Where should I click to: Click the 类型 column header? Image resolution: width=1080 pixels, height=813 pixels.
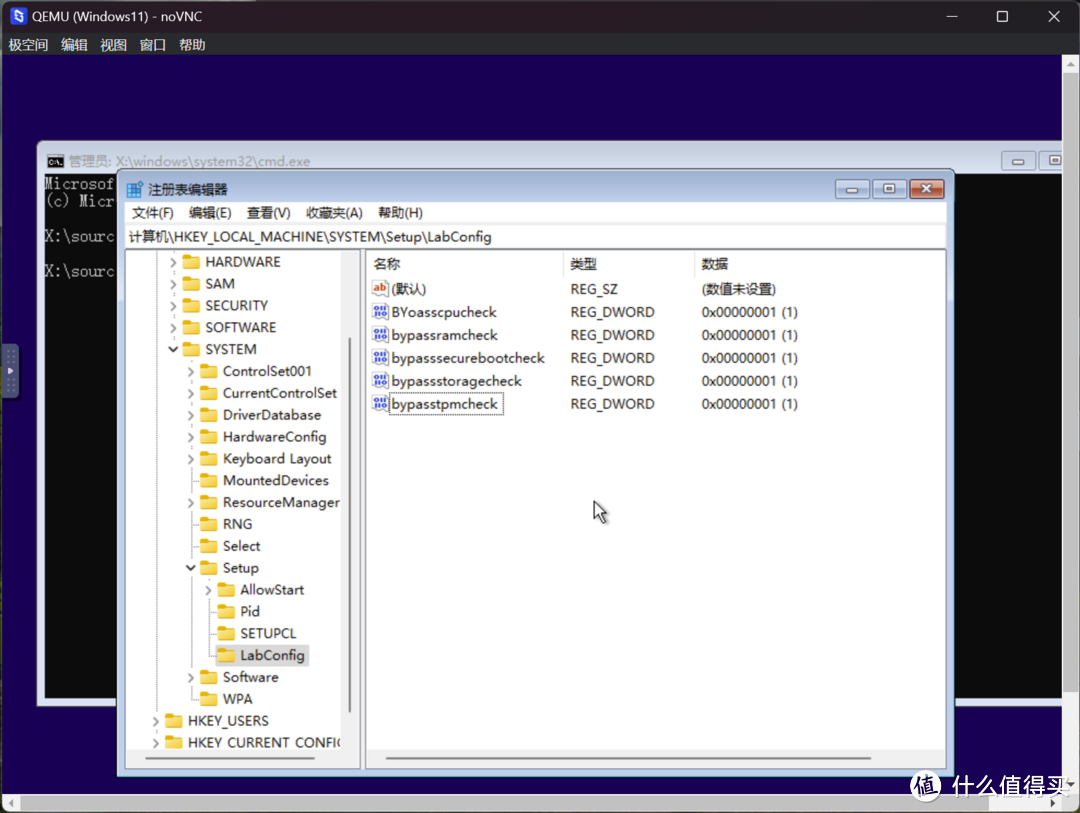(583, 264)
